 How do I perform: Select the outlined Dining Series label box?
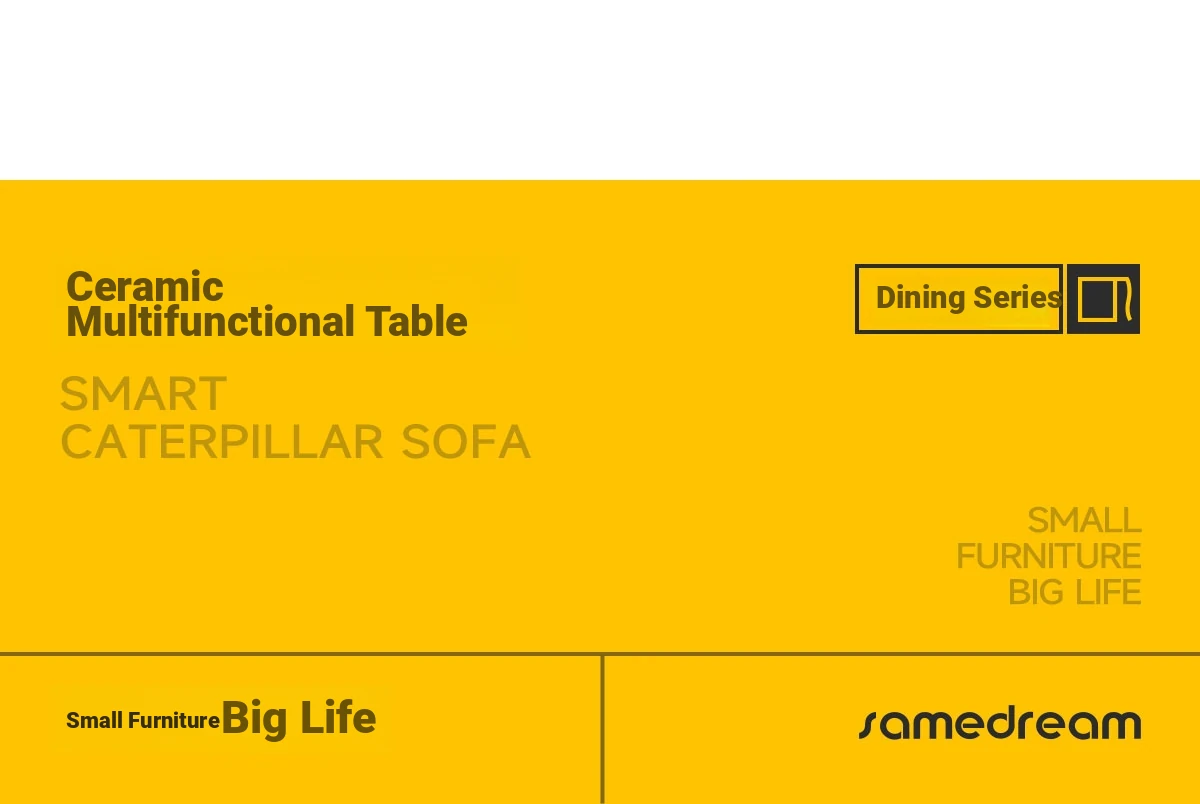tap(959, 298)
